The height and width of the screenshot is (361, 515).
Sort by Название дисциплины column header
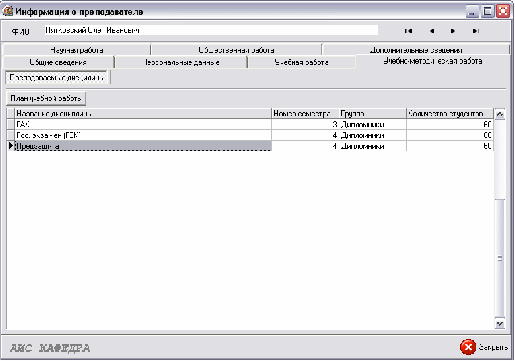143,114
